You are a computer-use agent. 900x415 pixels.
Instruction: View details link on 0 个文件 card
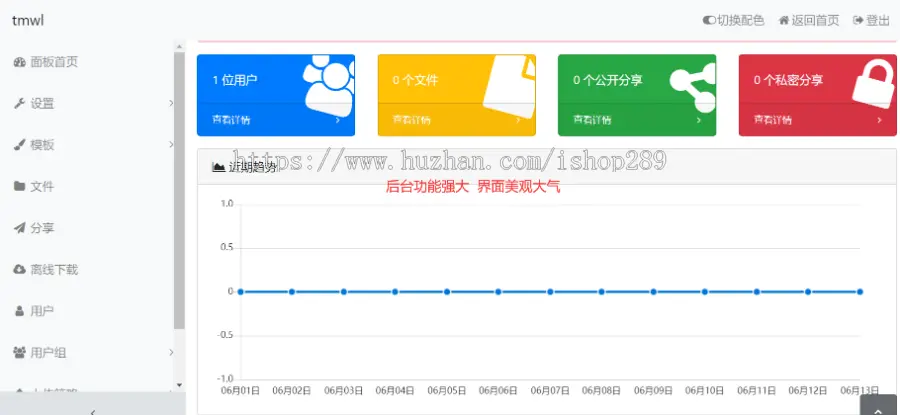pos(412,120)
